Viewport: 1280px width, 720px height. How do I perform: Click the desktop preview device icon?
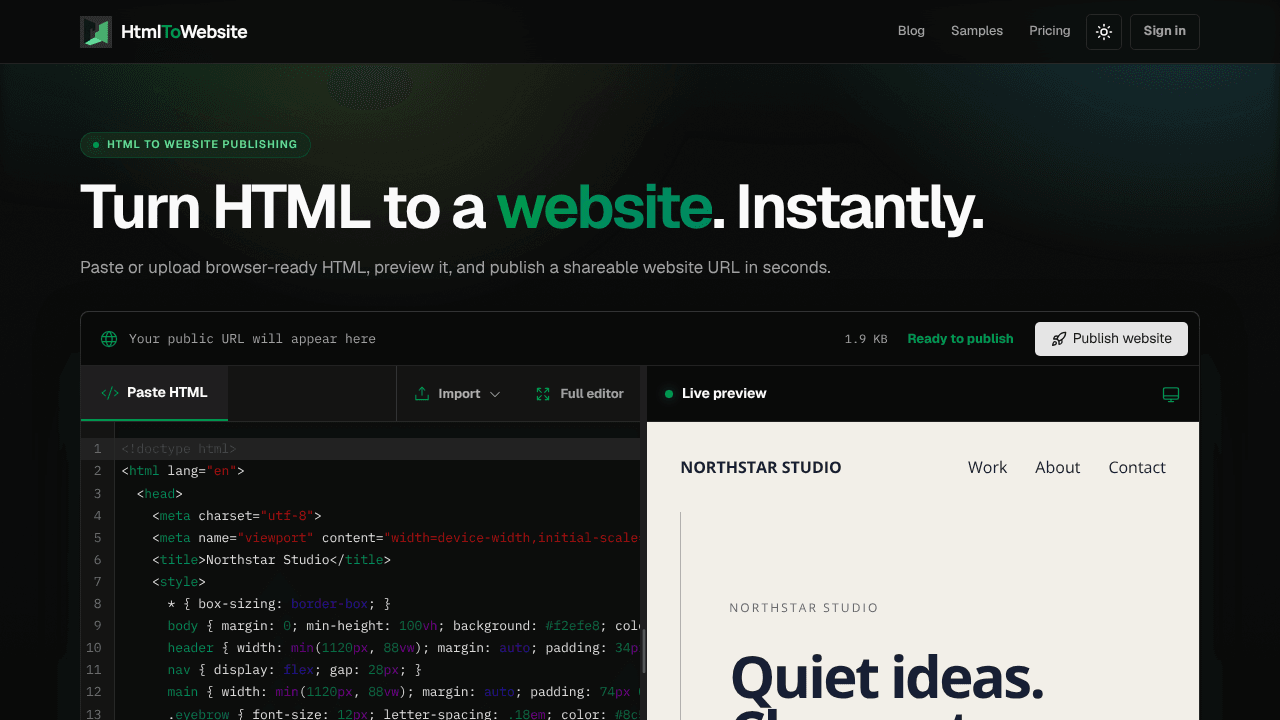pos(1171,394)
